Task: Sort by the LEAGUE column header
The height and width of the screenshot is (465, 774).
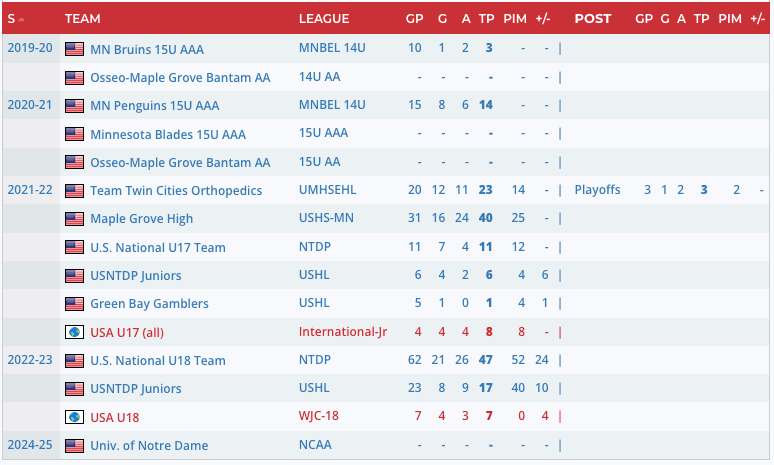Action: coord(324,19)
